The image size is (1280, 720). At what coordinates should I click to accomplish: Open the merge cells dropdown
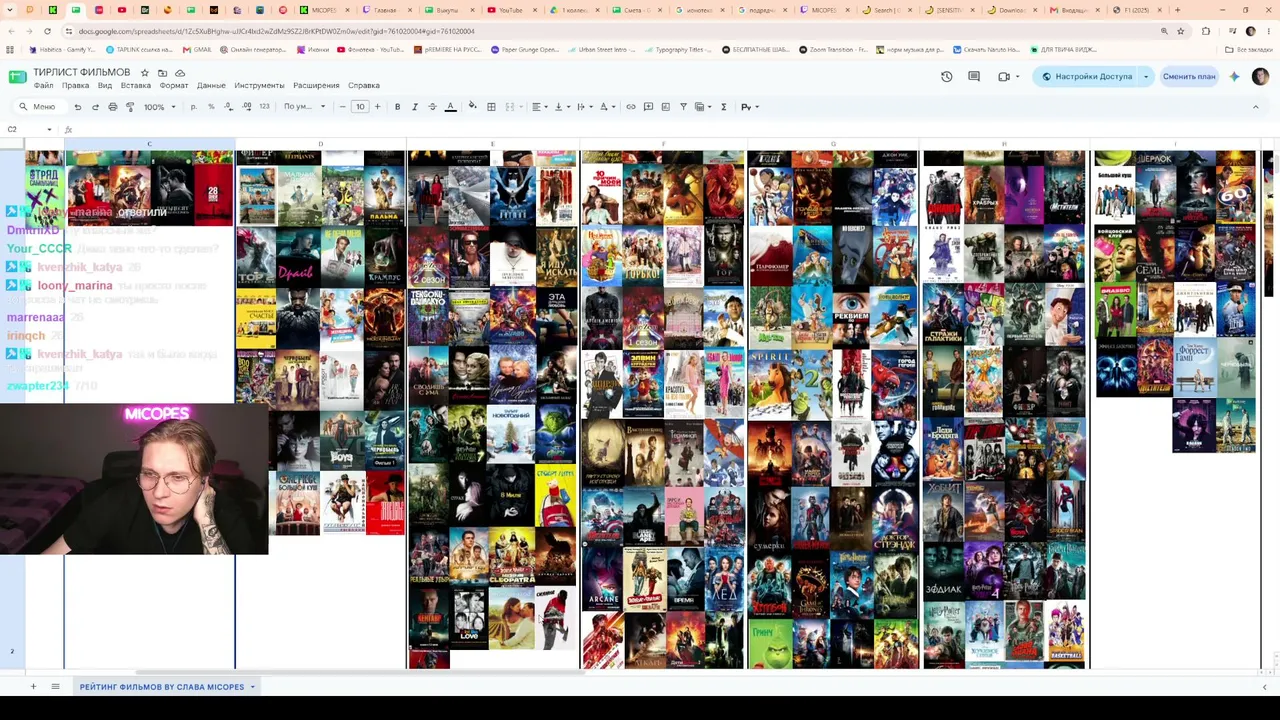(x=512, y=107)
